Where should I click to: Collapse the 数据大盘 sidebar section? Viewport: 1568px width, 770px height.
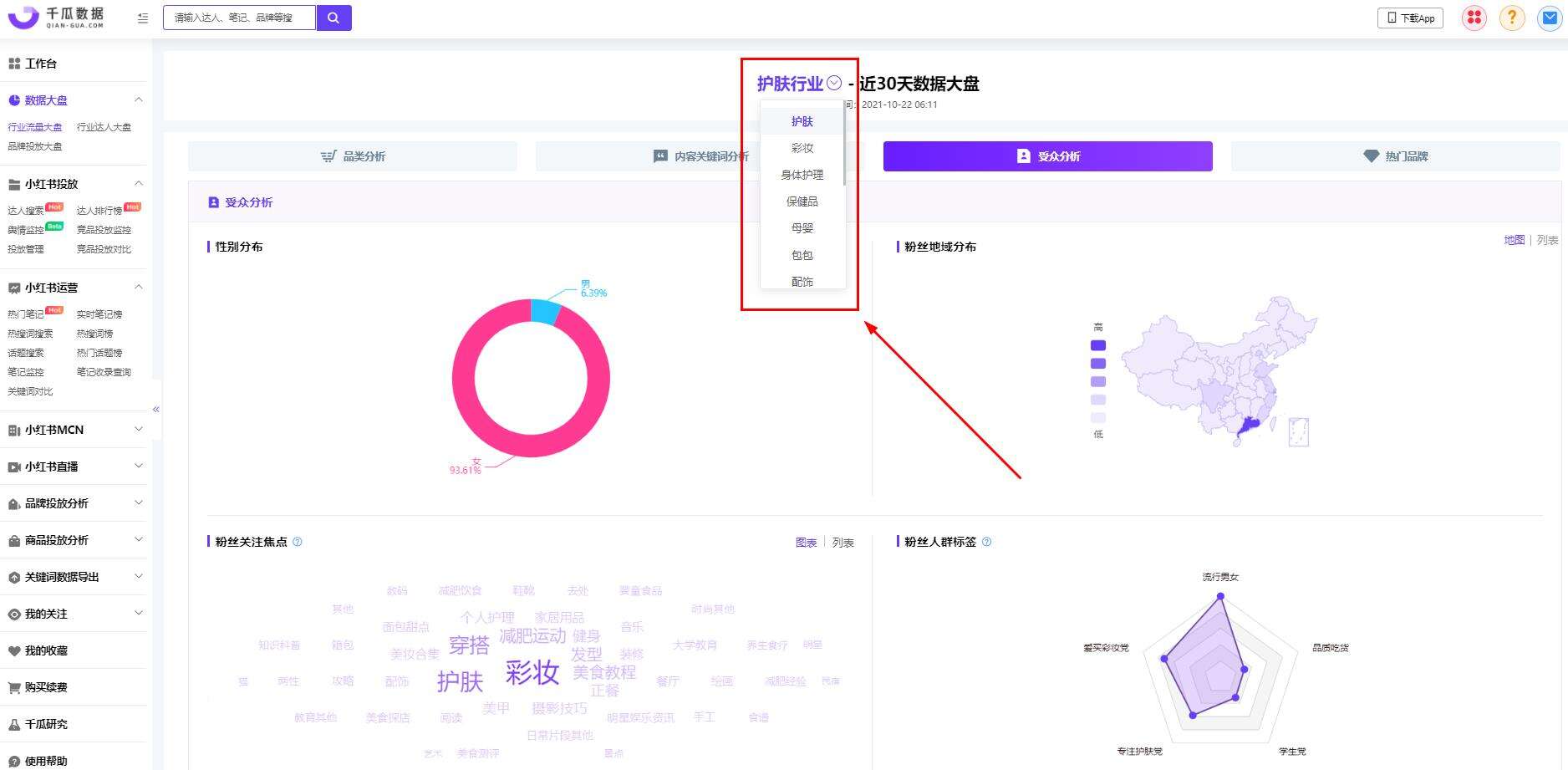[139, 100]
